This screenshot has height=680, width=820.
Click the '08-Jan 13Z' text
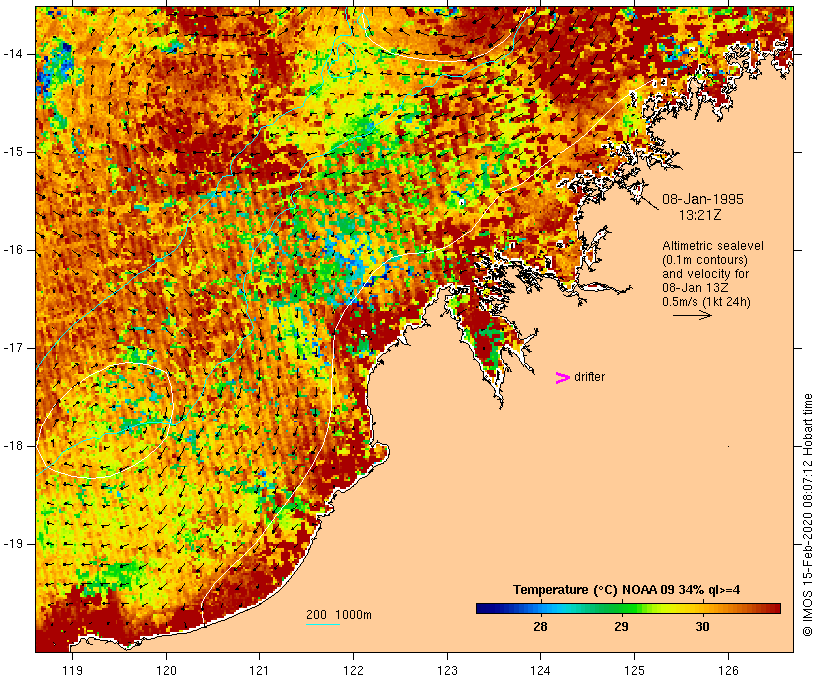pos(695,288)
